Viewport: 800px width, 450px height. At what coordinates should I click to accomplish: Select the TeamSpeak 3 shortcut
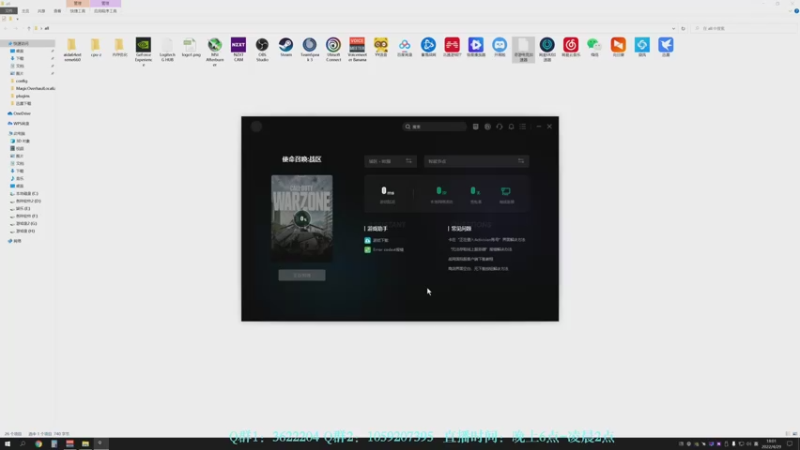310,50
